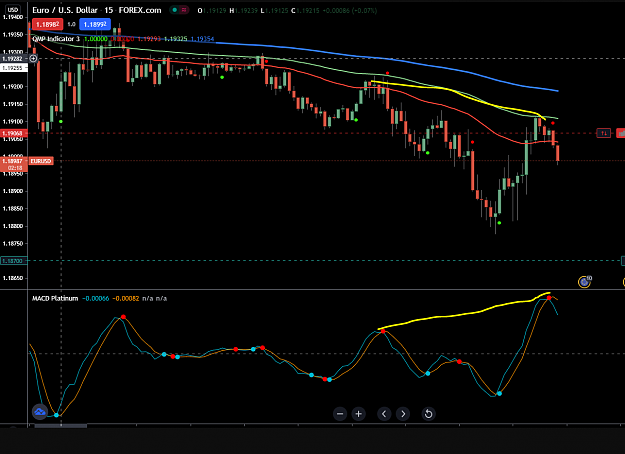625x454 pixels.
Task: Click the closing price value C 1.19215
Action: [305, 10]
